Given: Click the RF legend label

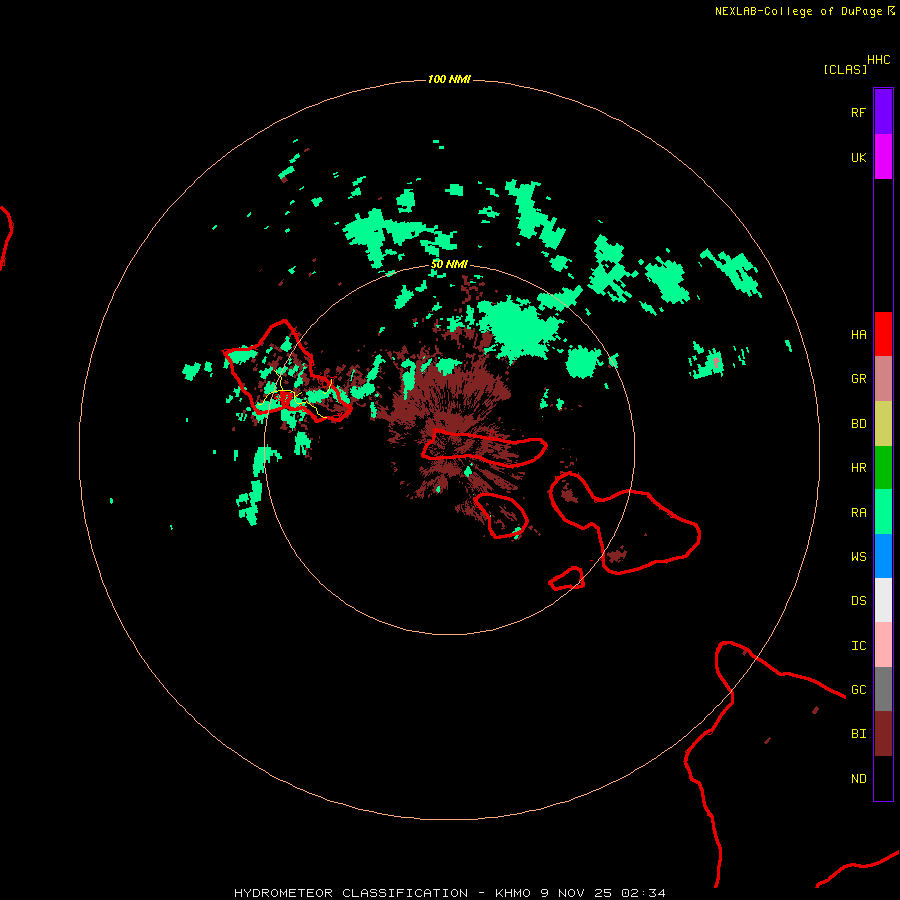Looking at the screenshot, I should [x=858, y=112].
